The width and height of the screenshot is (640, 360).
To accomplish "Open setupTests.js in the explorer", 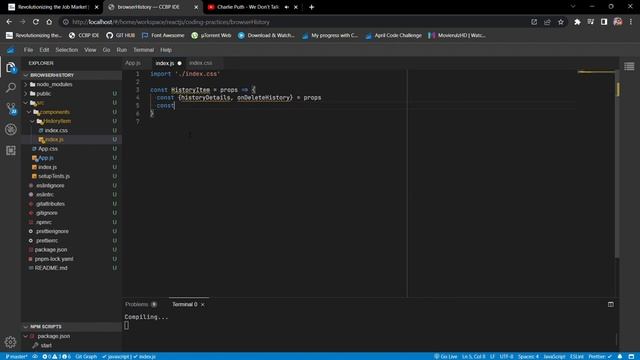I will [71, 176].
